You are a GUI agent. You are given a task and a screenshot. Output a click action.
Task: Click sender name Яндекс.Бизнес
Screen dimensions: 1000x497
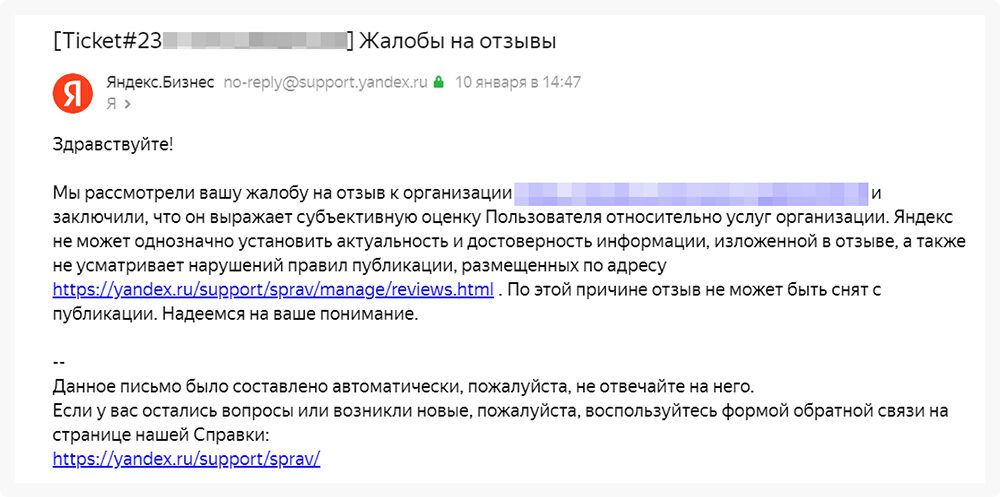pyautogui.click(x=159, y=82)
